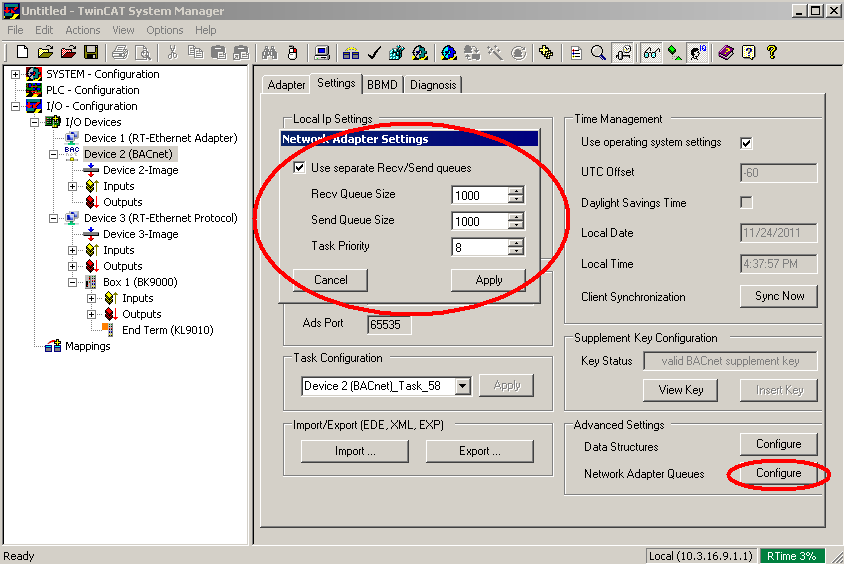The image size is (844, 564).
Task: Click the binoculars Find icon
Action: [269, 52]
